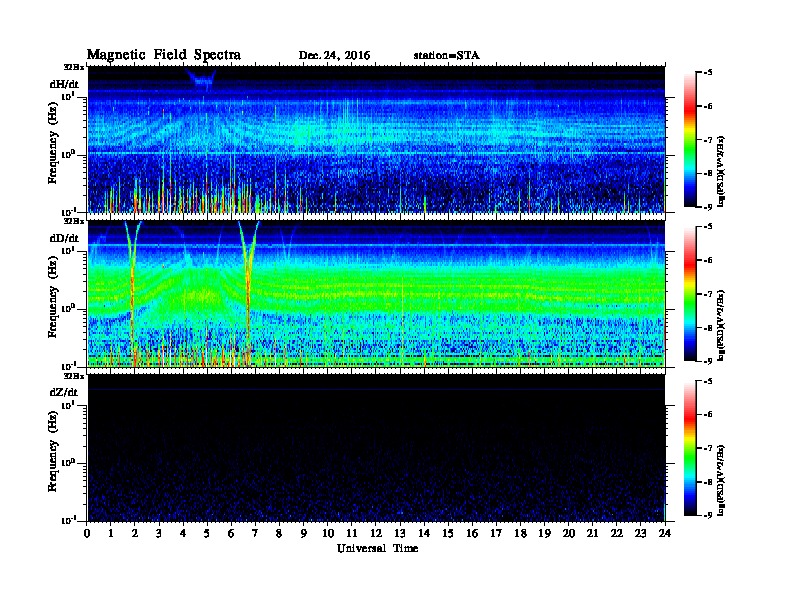This screenshot has height=612, width=792.
Task: Click the "Universal Time" axis title
Action: (x=378, y=548)
